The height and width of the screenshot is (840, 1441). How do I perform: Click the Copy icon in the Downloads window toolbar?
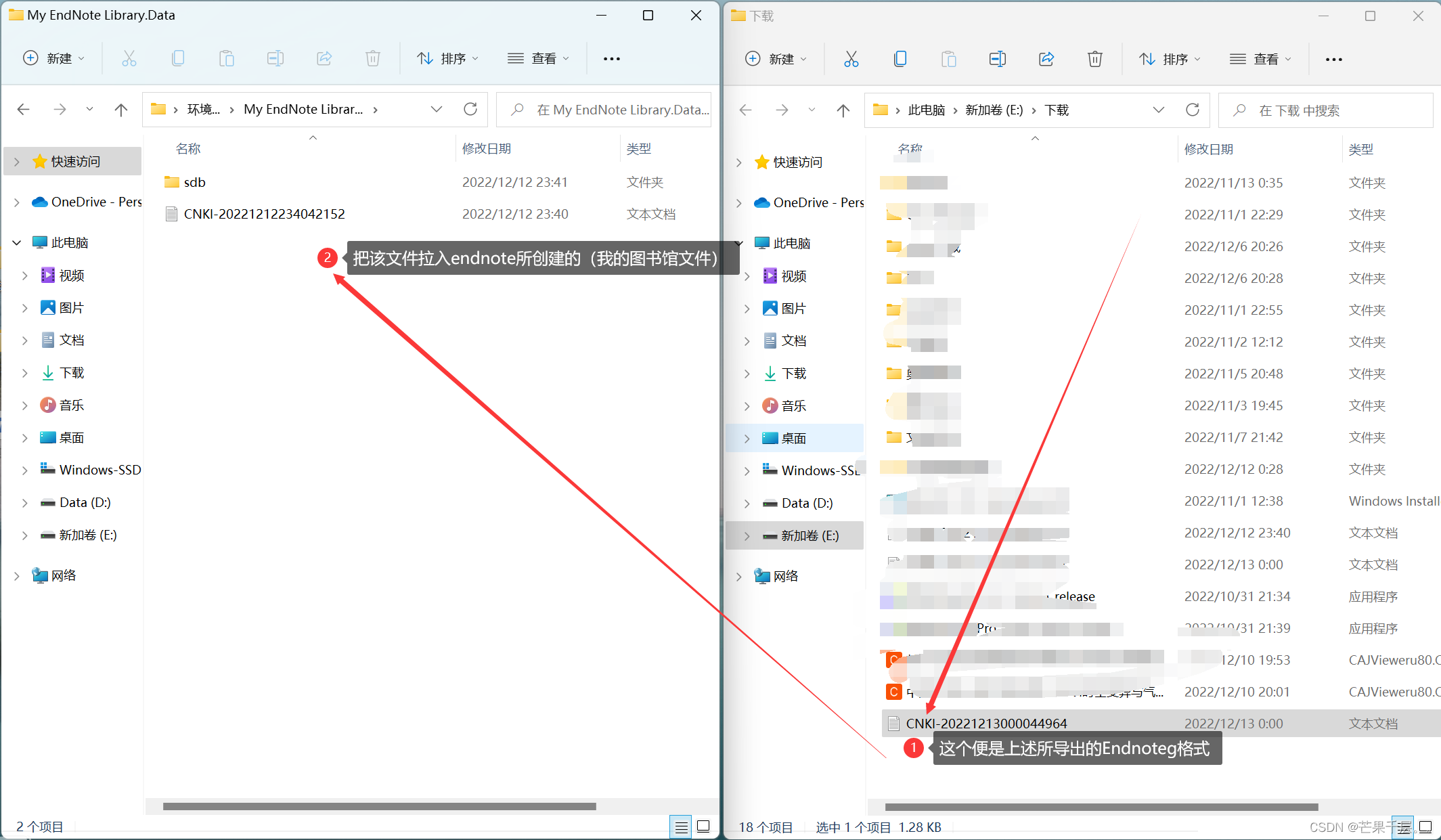pos(900,60)
